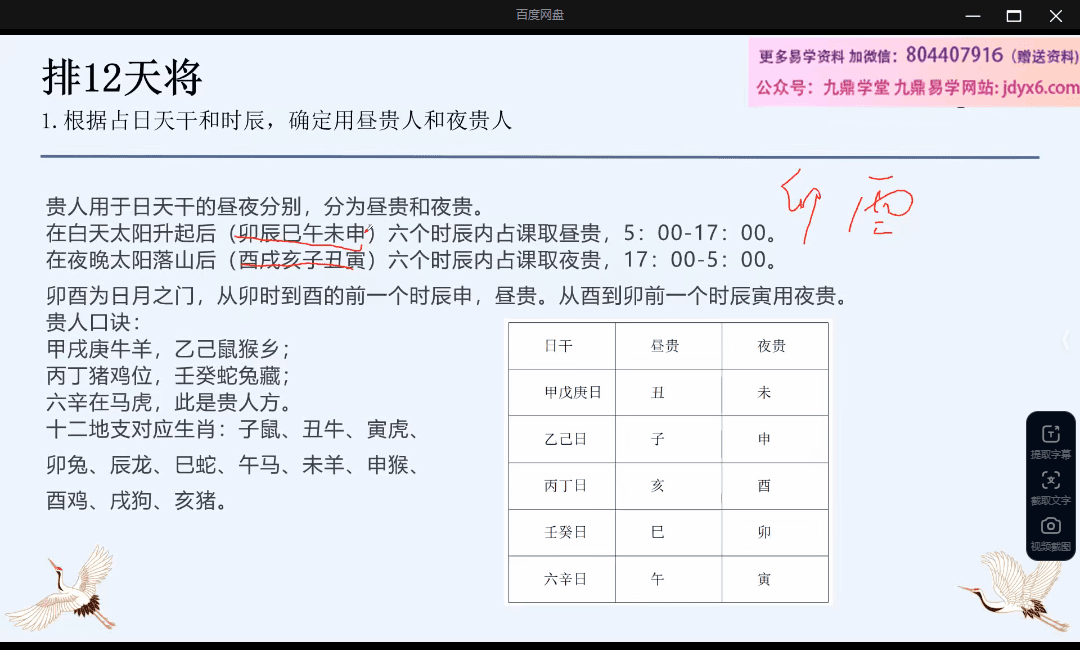Minimize the 百度网盘 player window
The height and width of the screenshot is (650, 1080).
(x=972, y=15)
